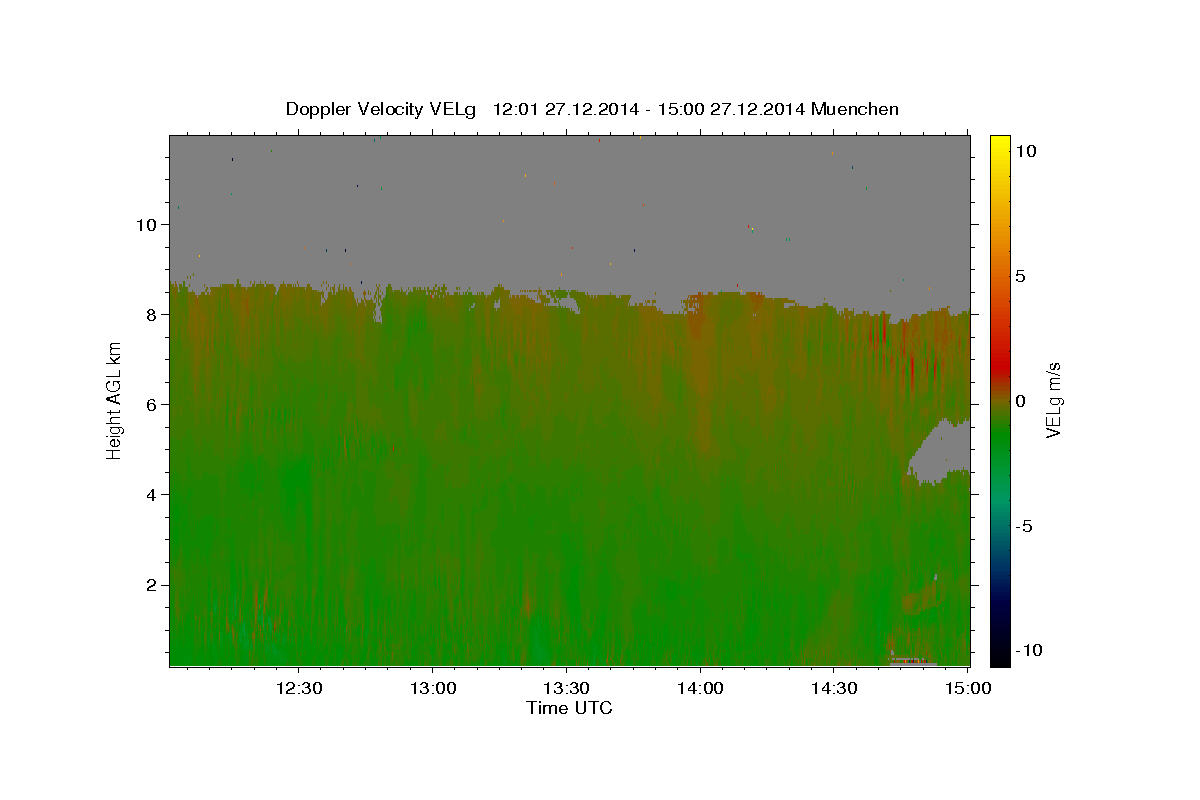Click the start time '12:01 27.12.2014' in the title
This screenshot has width=1200, height=800.
(563, 109)
